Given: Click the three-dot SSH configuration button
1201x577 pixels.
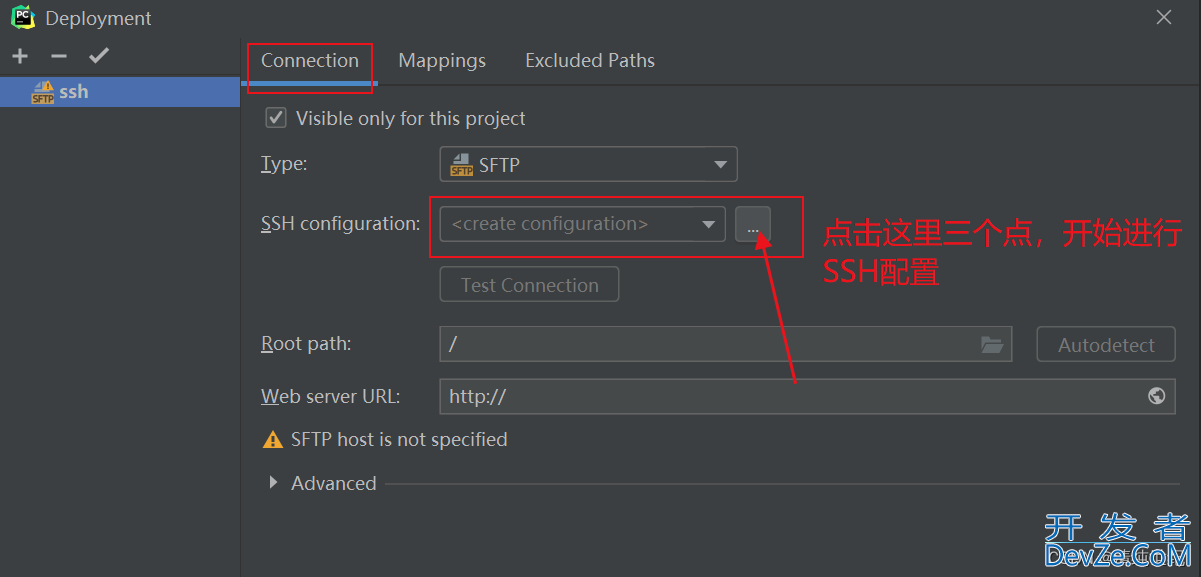Looking at the screenshot, I should pyautogui.click(x=753, y=224).
